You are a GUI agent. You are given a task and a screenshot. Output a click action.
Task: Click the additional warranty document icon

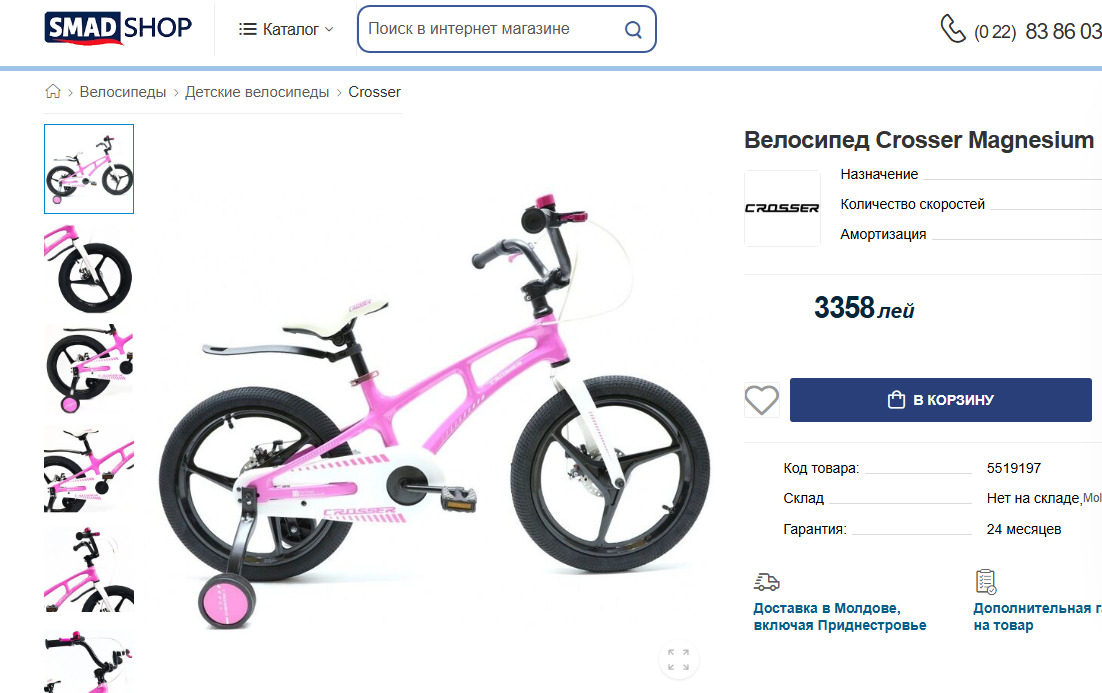[986, 582]
